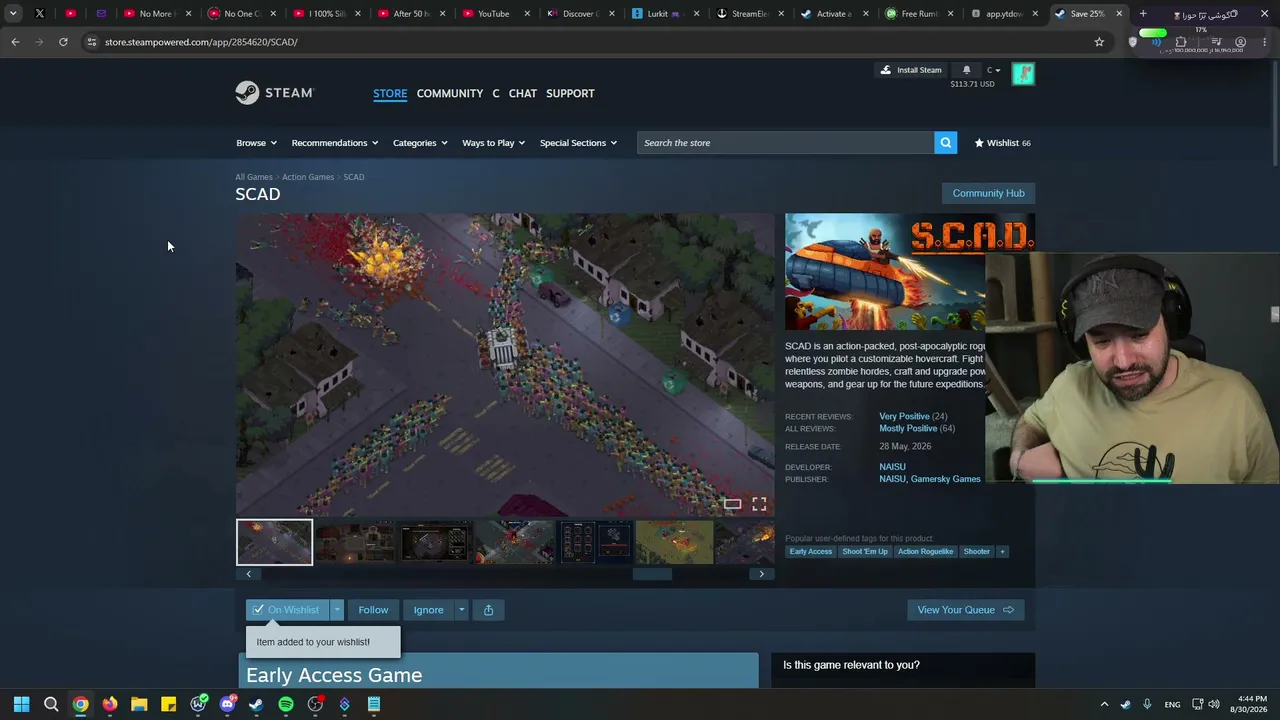Open the All Games breadcrumb link
This screenshot has height=720, width=1280.
point(254,177)
